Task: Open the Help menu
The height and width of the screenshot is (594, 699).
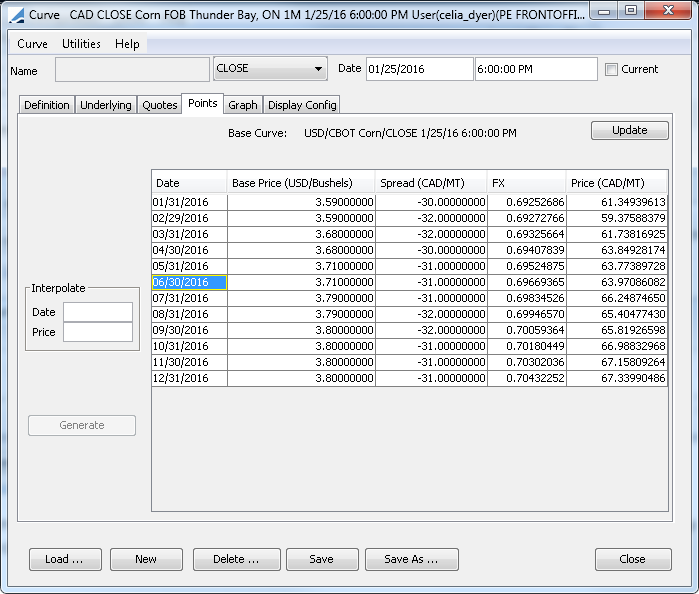Action: pos(127,44)
